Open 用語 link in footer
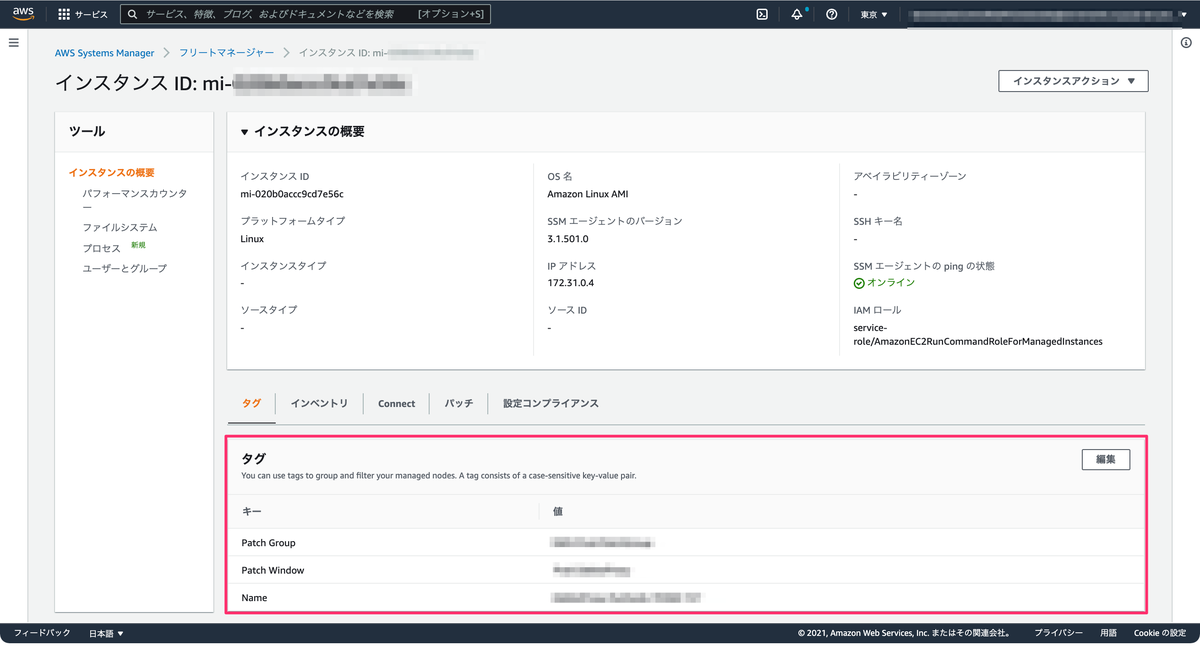 (x=1109, y=633)
